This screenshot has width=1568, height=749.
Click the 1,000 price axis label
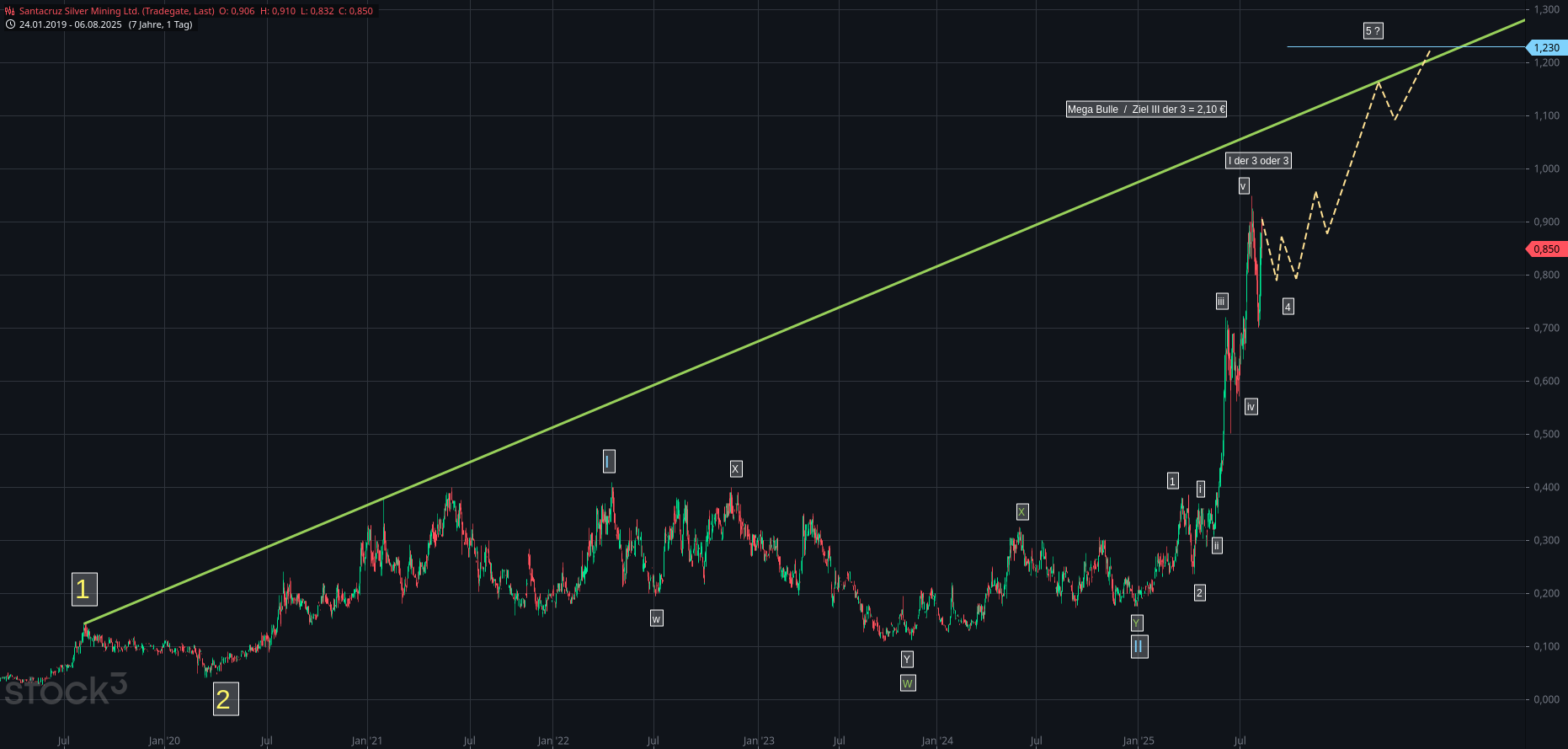coord(1546,169)
